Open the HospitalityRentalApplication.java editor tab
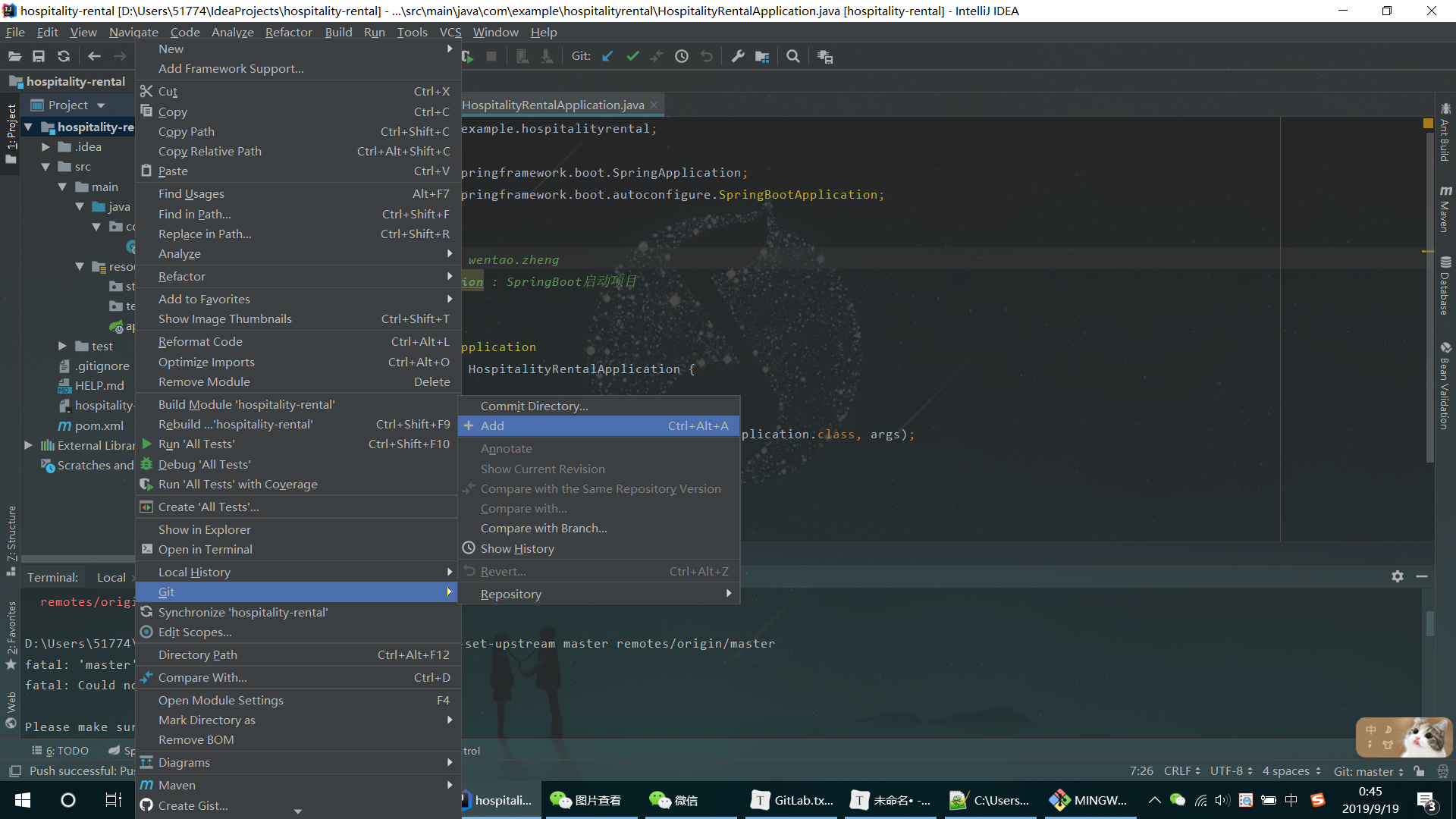This screenshot has height=819, width=1456. tap(553, 105)
